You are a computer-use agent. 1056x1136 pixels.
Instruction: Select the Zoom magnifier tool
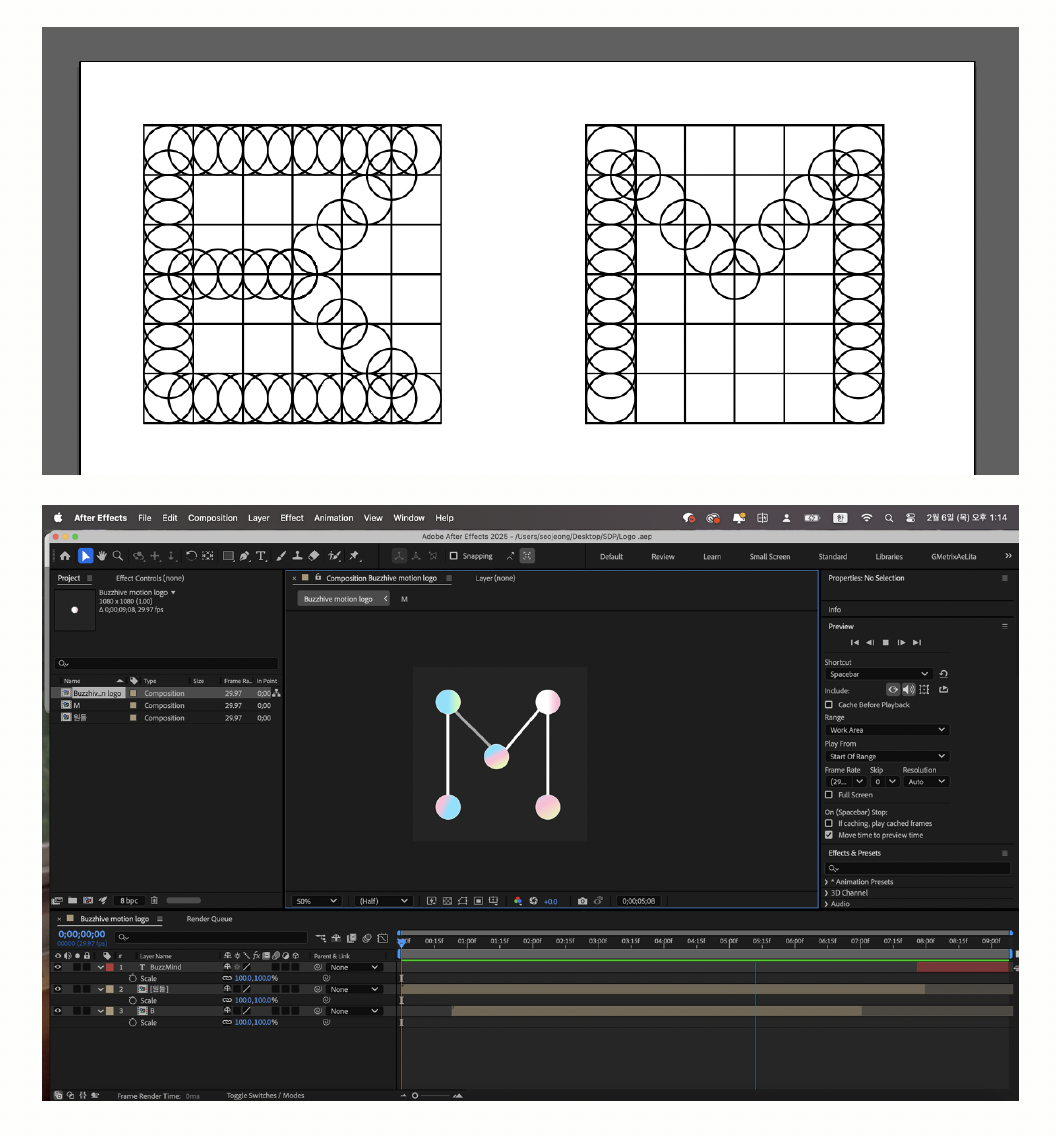coord(118,556)
